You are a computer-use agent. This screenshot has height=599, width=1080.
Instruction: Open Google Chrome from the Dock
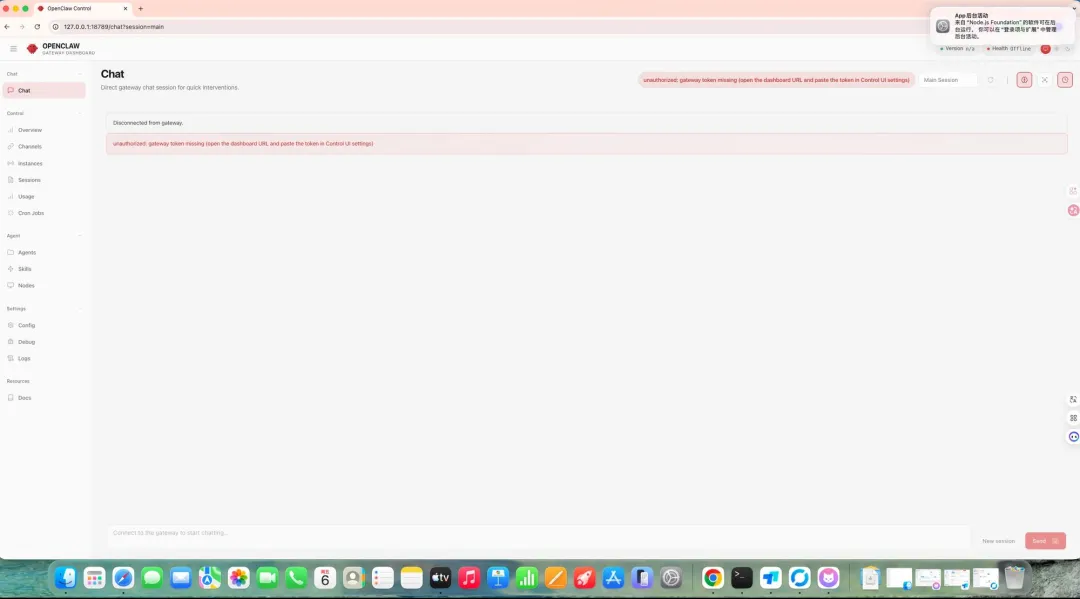[x=713, y=578]
